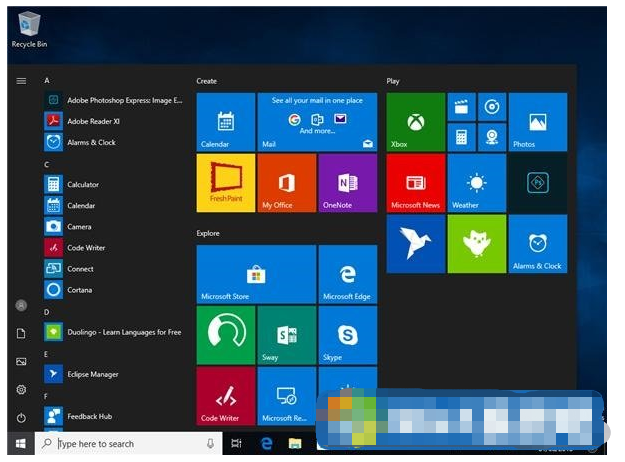Open the Weather tile
This screenshot has height=462, width=625.
(x=476, y=183)
